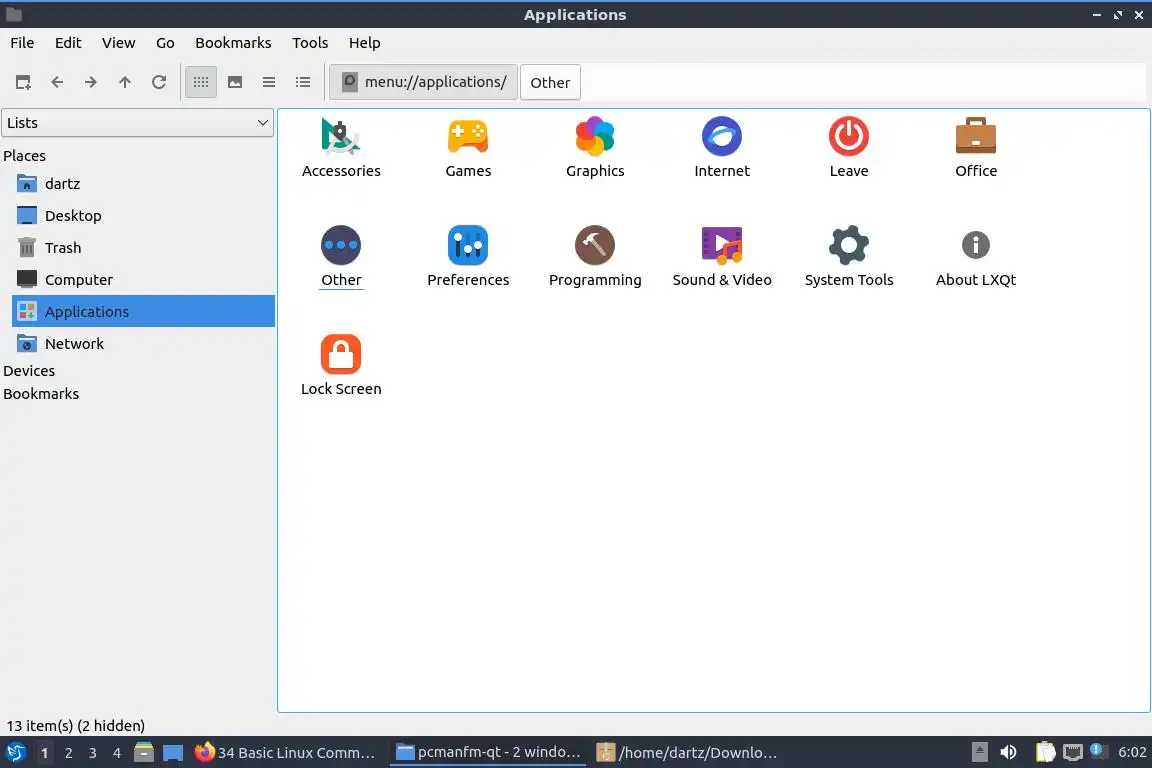Open the clipboard manager tray icon
The width and height of the screenshot is (1152, 768).
pyautogui.click(x=1045, y=753)
